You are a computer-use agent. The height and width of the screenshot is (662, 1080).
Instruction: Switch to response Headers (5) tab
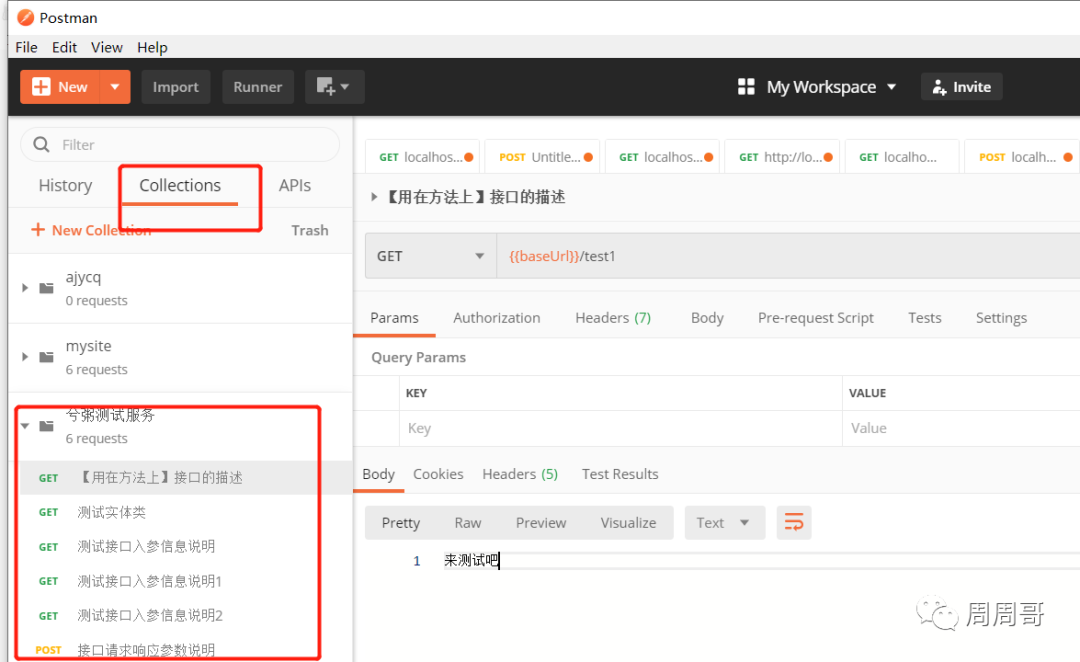tap(520, 474)
